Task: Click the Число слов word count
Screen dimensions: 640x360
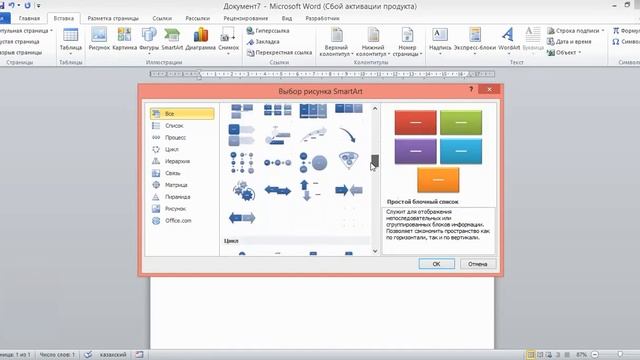Action: pyautogui.click(x=57, y=355)
